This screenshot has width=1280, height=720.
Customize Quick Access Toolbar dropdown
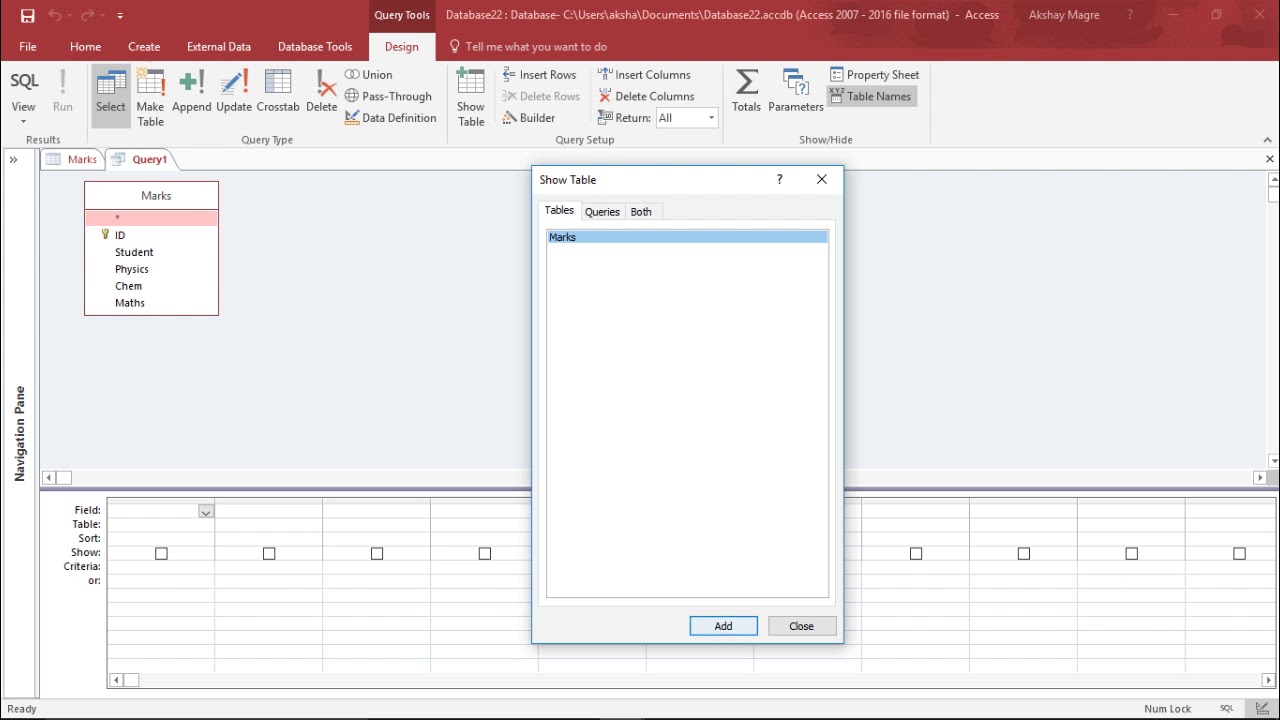click(x=120, y=16)
